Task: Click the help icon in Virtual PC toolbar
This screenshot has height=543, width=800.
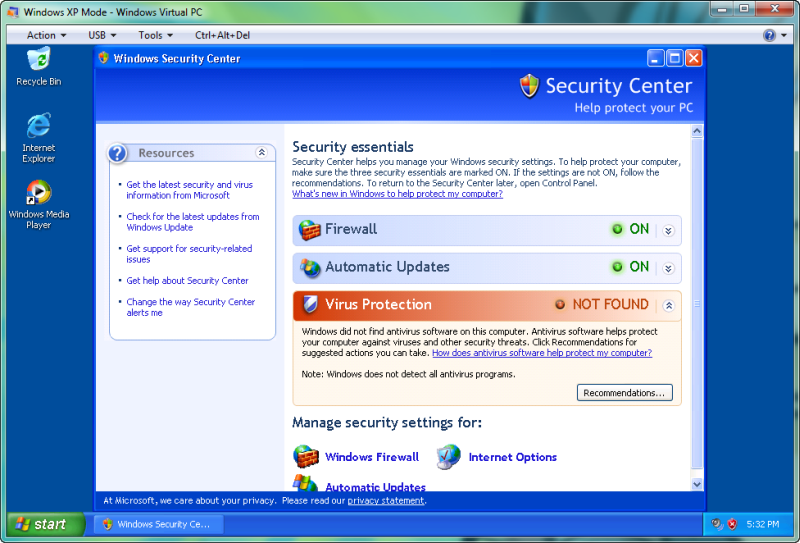Action: point(769,35)
